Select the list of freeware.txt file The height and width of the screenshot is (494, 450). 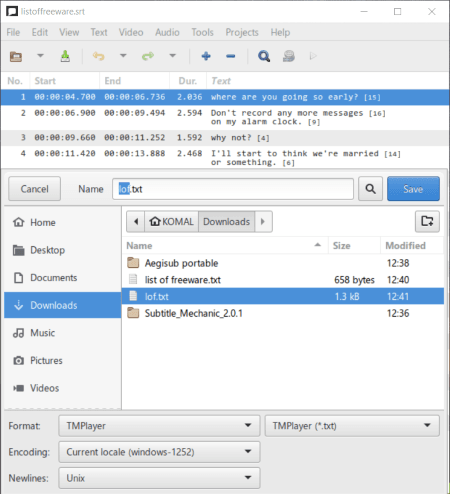(x=283, y=280)
